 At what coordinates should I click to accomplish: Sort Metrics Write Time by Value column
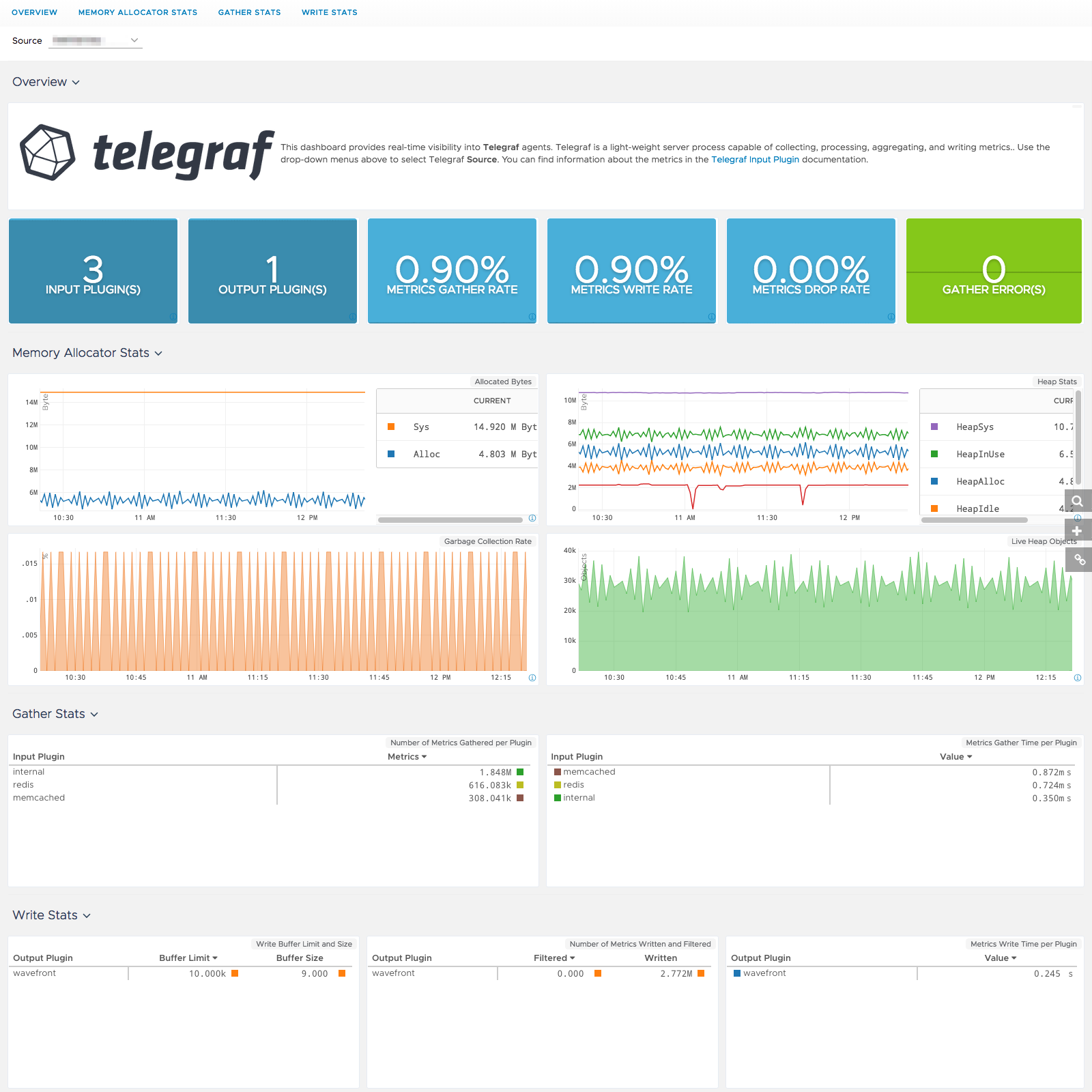(x=1001, y=958)
